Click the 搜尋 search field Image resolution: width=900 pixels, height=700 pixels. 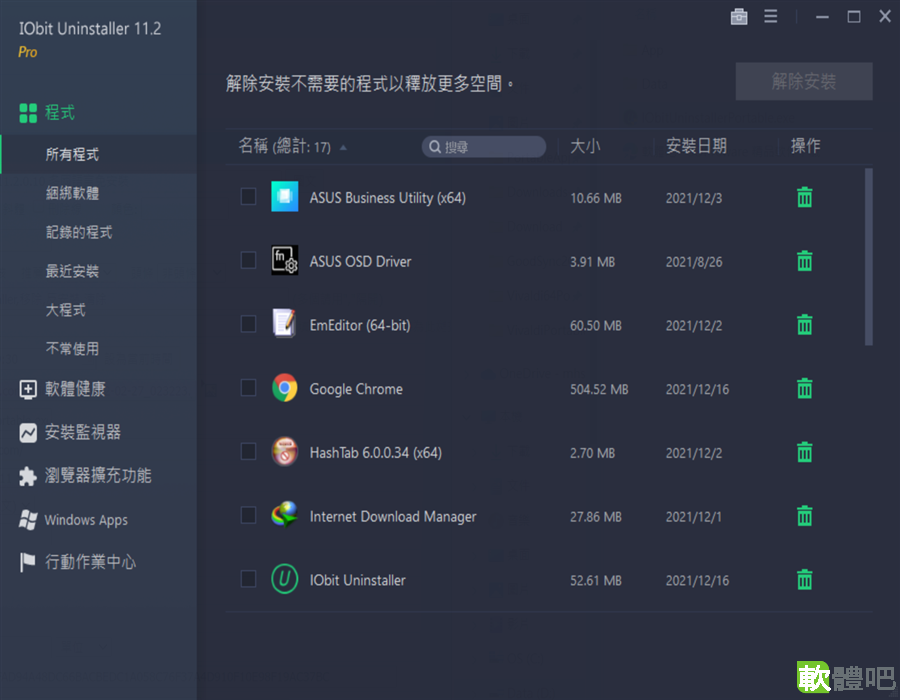click(484, 147)
